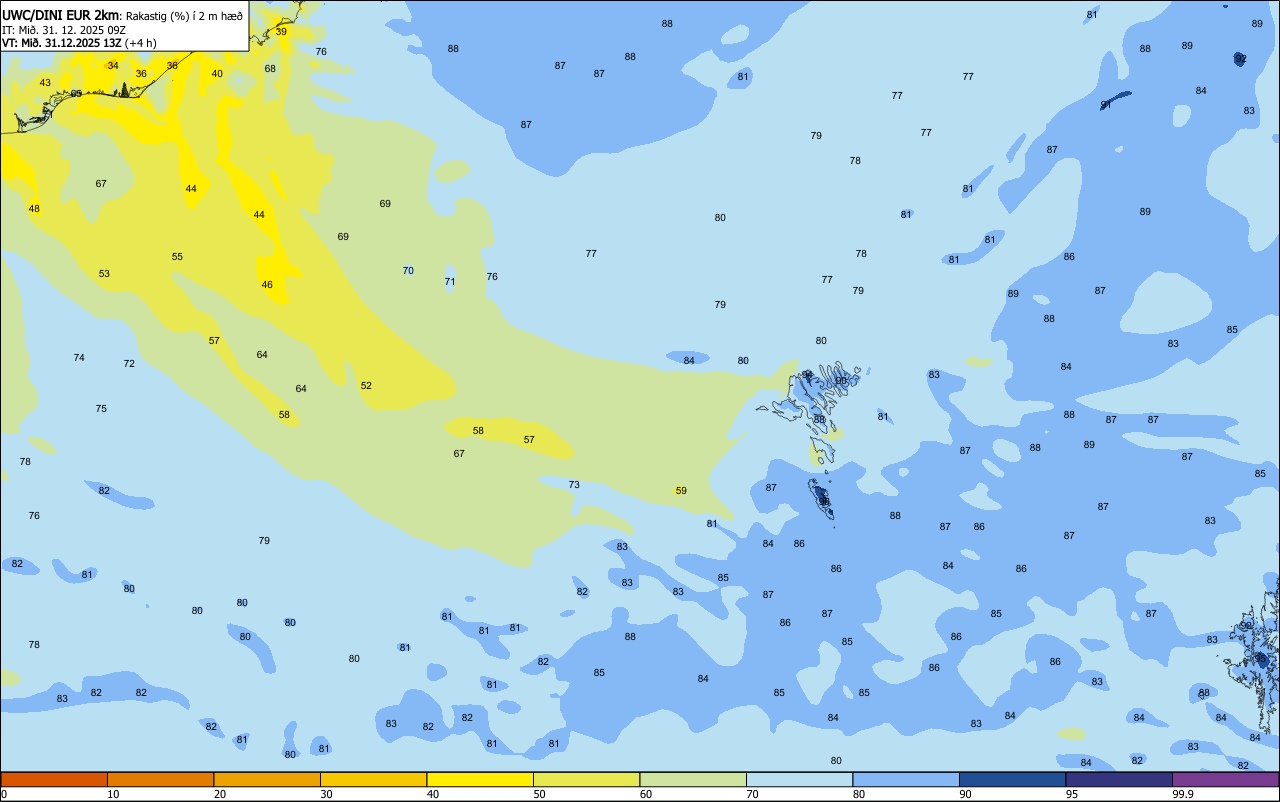
Task: Click the humidity value '59' on the map
Action: coord(681,491)
